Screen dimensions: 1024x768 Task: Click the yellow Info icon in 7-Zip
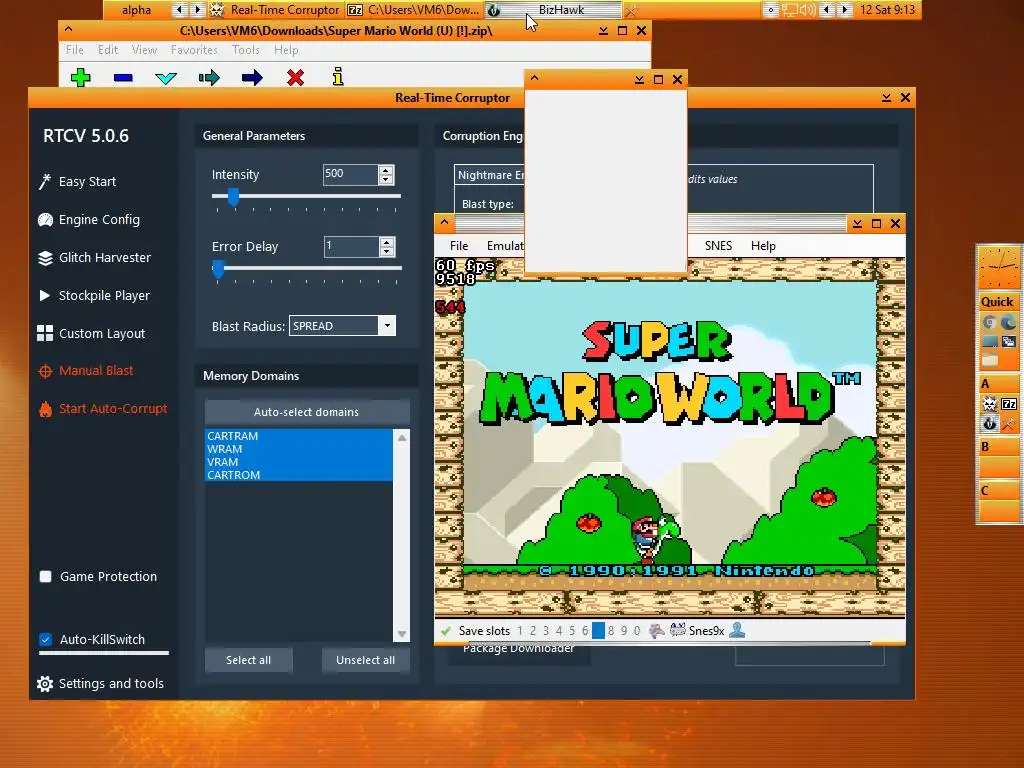click(338, 76)
